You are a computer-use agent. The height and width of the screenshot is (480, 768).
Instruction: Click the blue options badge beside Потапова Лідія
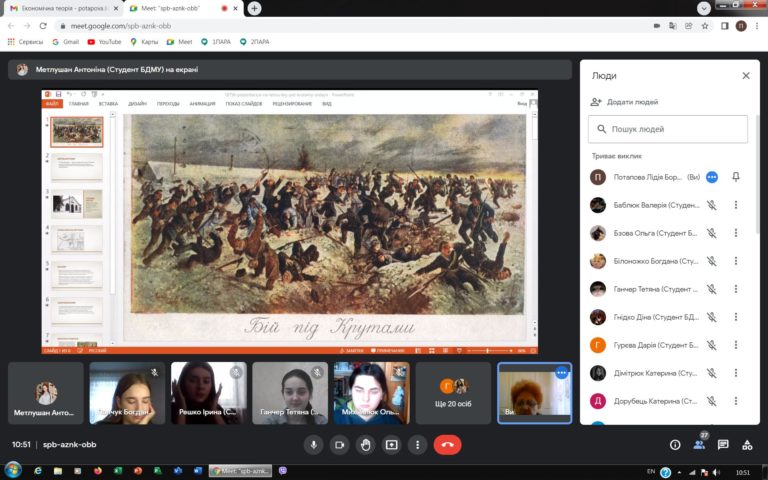point(712,177)
